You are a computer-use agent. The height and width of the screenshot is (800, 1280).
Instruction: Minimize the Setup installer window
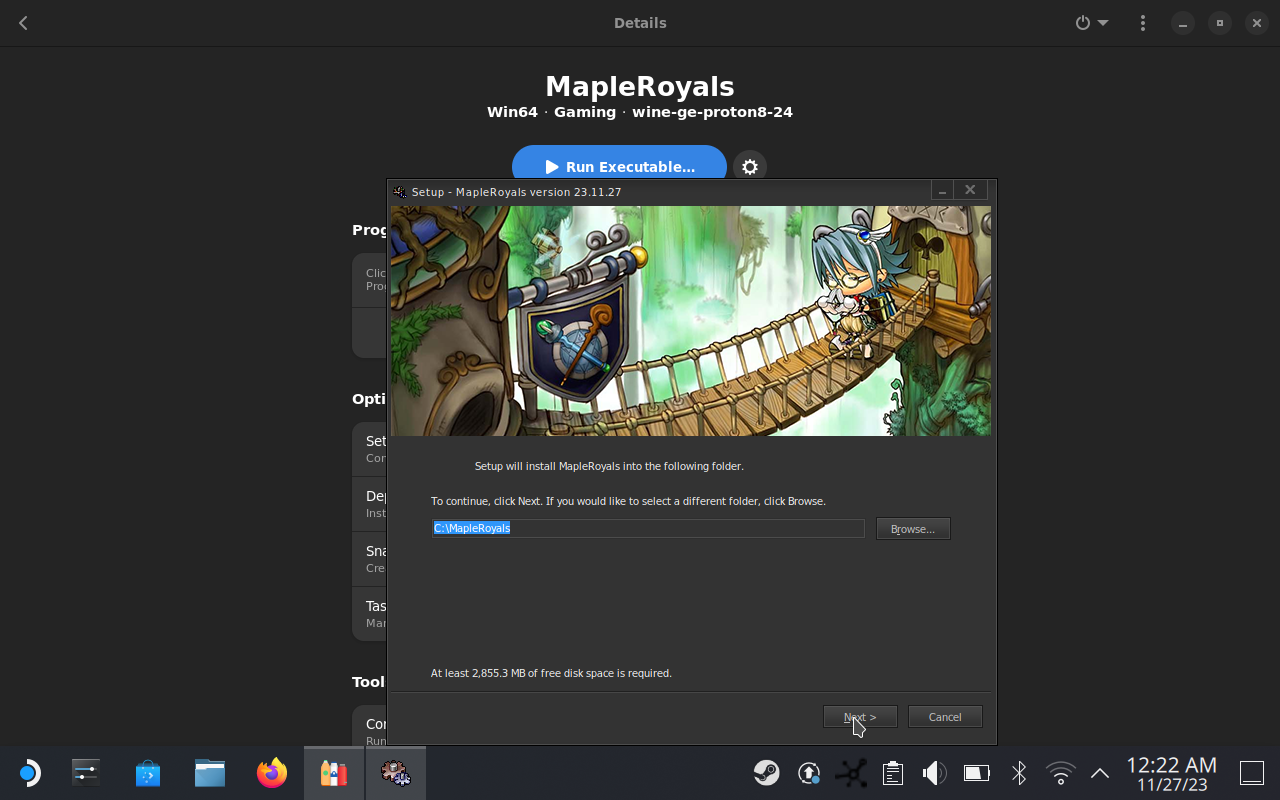pyautogui.click(x=942, y=190)
